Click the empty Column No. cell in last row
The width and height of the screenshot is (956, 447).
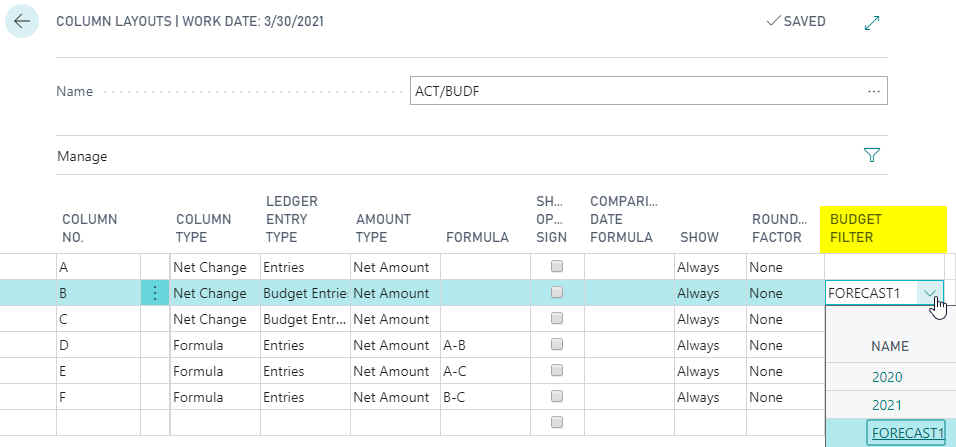click(x=98, y=423)
